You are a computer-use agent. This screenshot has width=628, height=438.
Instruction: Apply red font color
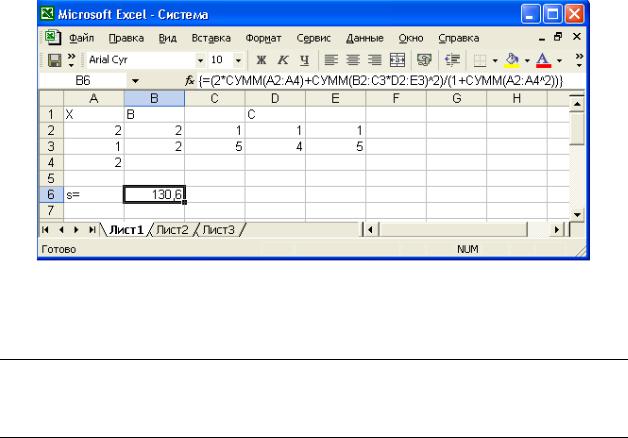(543, 60)
